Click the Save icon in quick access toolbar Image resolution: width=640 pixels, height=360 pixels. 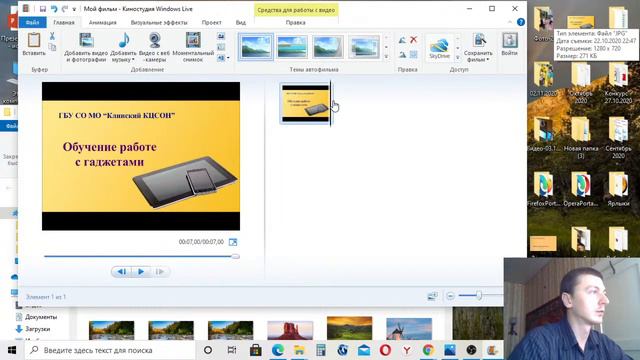(42, 9)
